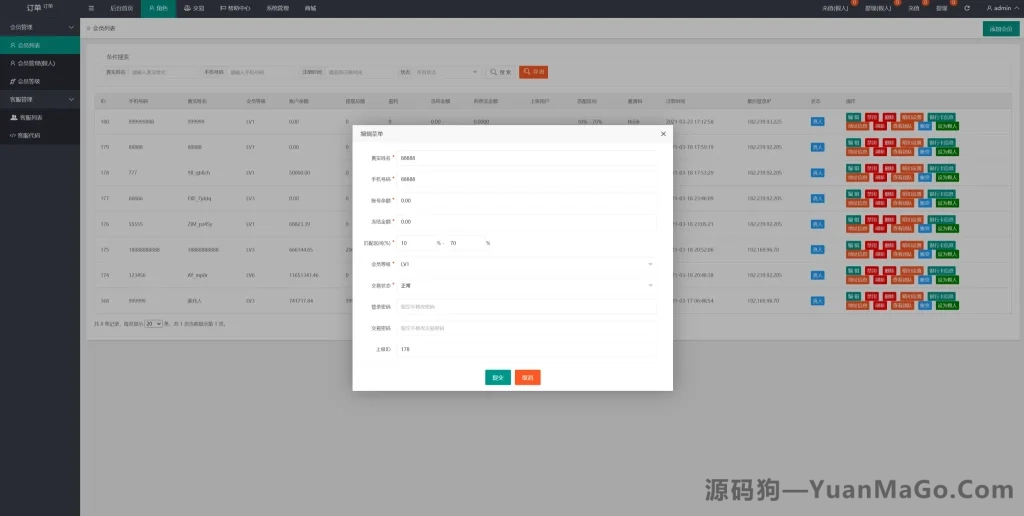Click the 添加会员 button at top right
Viewport: 1024px width, 516px height.
1000,29
